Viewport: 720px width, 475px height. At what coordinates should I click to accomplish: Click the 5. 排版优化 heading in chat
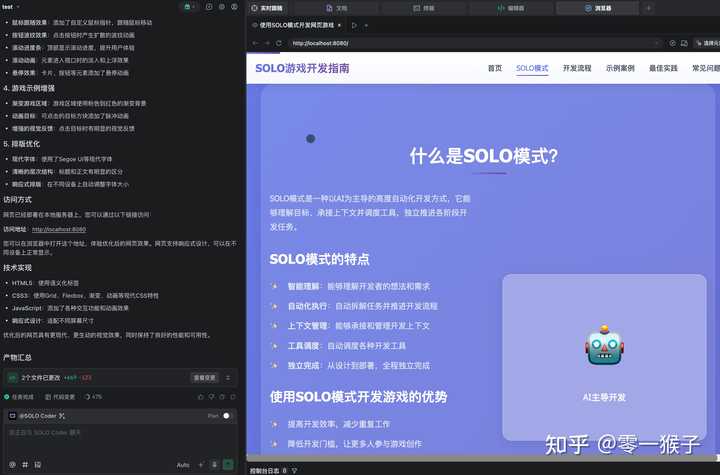(21, 144)
